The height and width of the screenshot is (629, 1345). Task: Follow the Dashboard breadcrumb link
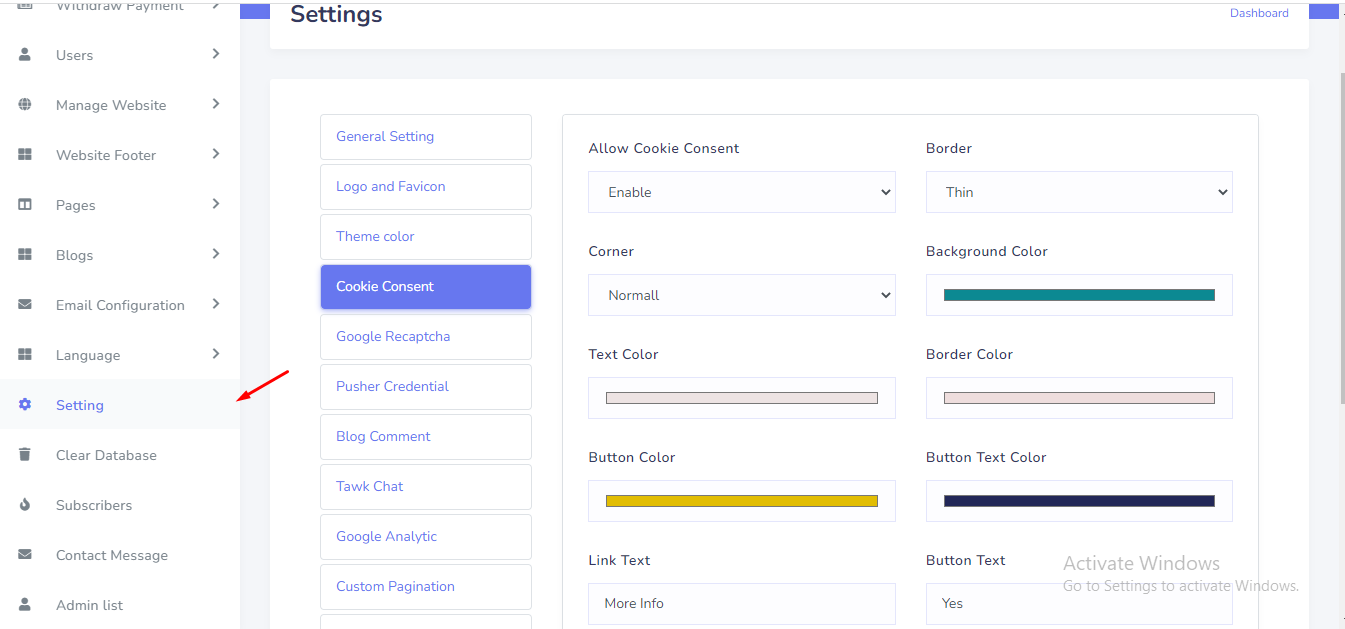tap(1259, 13)
